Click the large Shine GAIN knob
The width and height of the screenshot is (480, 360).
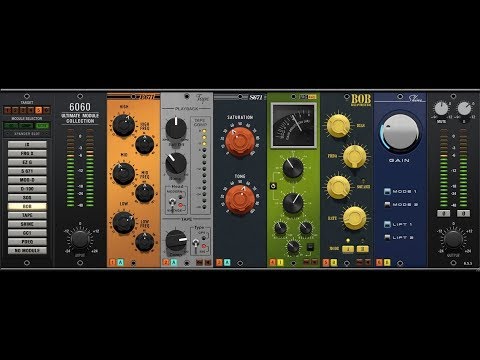point(400,132)
